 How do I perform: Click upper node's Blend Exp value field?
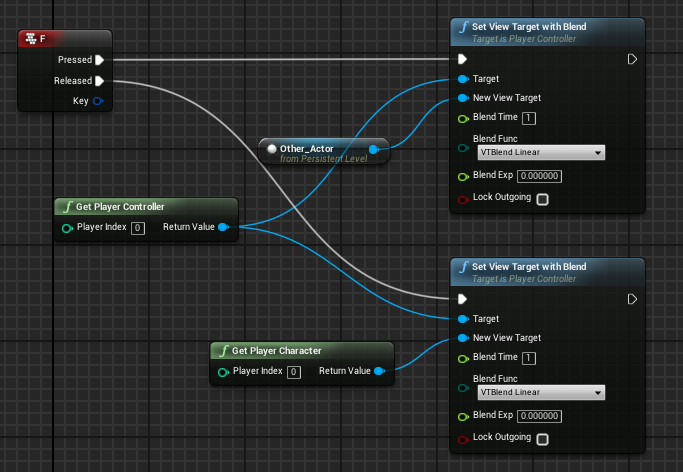coord(539,176)
